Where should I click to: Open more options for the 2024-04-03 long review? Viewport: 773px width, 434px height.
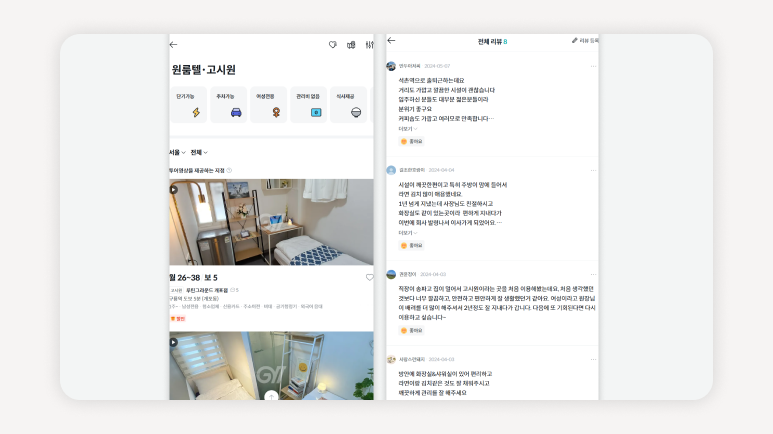point(593,274)
